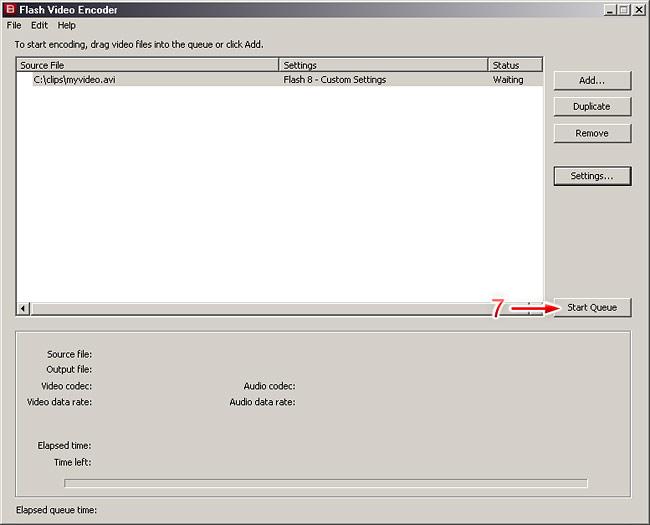Click the Add... button

pyautogui.click(x=592, y=80)
